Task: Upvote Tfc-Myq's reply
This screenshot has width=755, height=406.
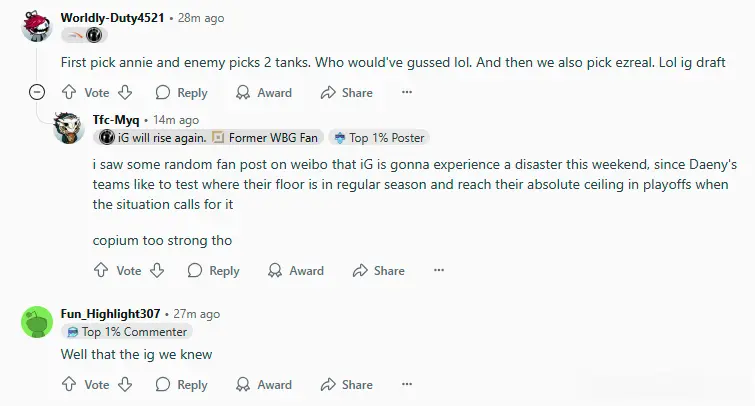Action: tap(101, 270)
